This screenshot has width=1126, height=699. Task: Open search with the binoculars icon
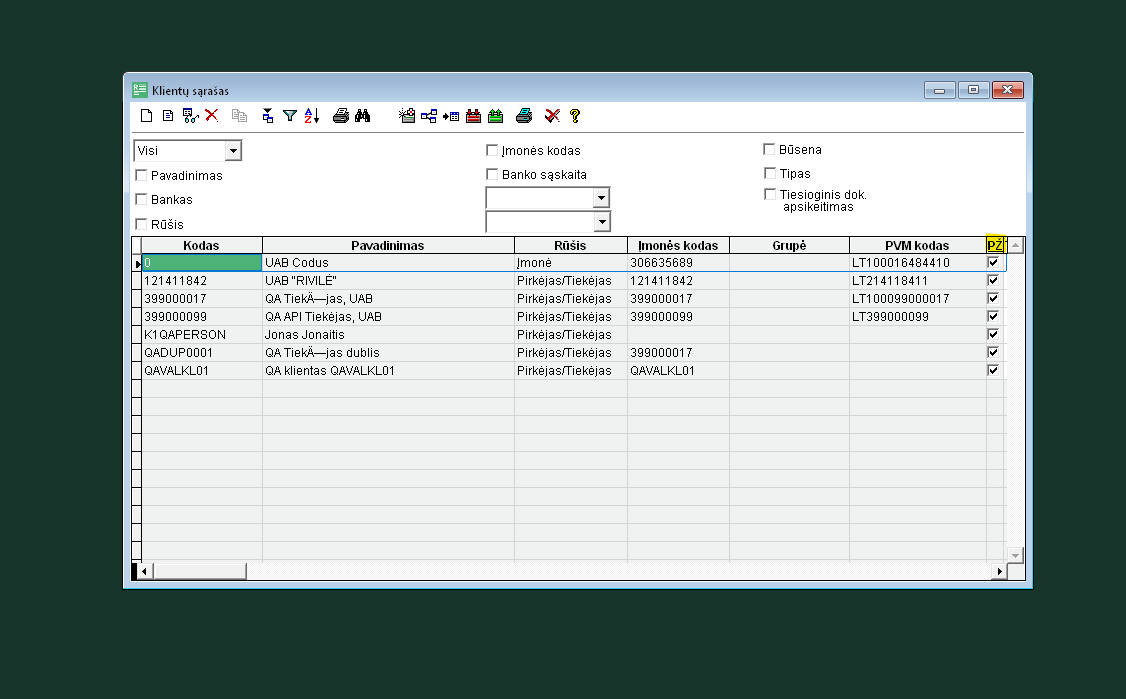(363, 116)
